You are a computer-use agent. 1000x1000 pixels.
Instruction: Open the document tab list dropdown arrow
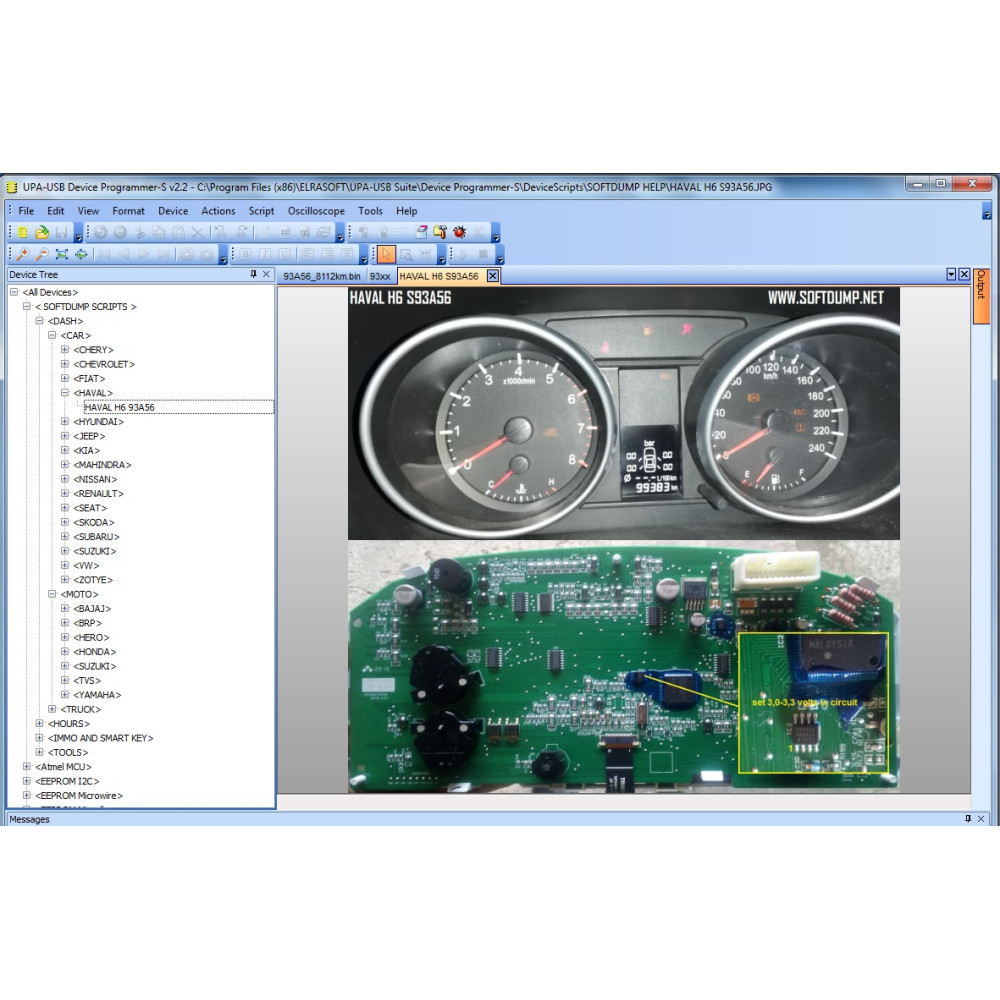pos(951,274)
